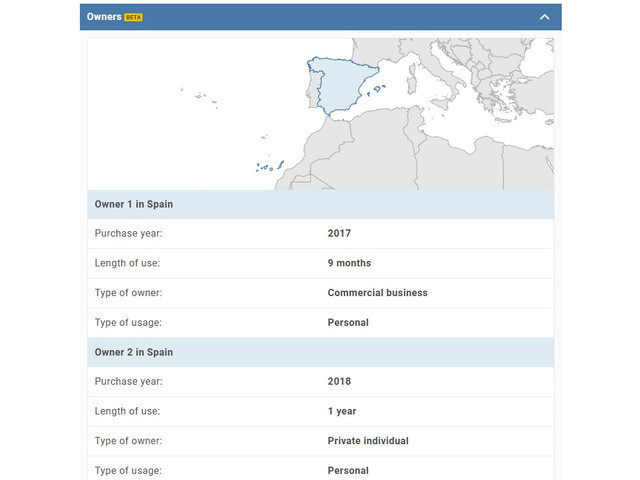
Task: Click Owner 2 Personal usage value
Action: coord(348,470)
